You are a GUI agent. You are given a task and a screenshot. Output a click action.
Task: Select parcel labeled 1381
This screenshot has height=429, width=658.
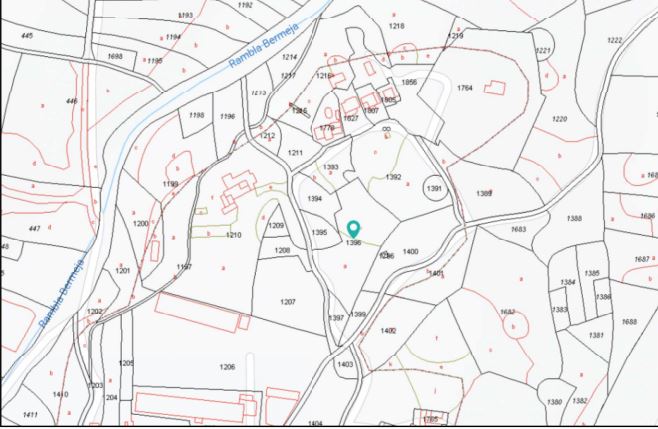pyautogui.click(x=597, y=335)
